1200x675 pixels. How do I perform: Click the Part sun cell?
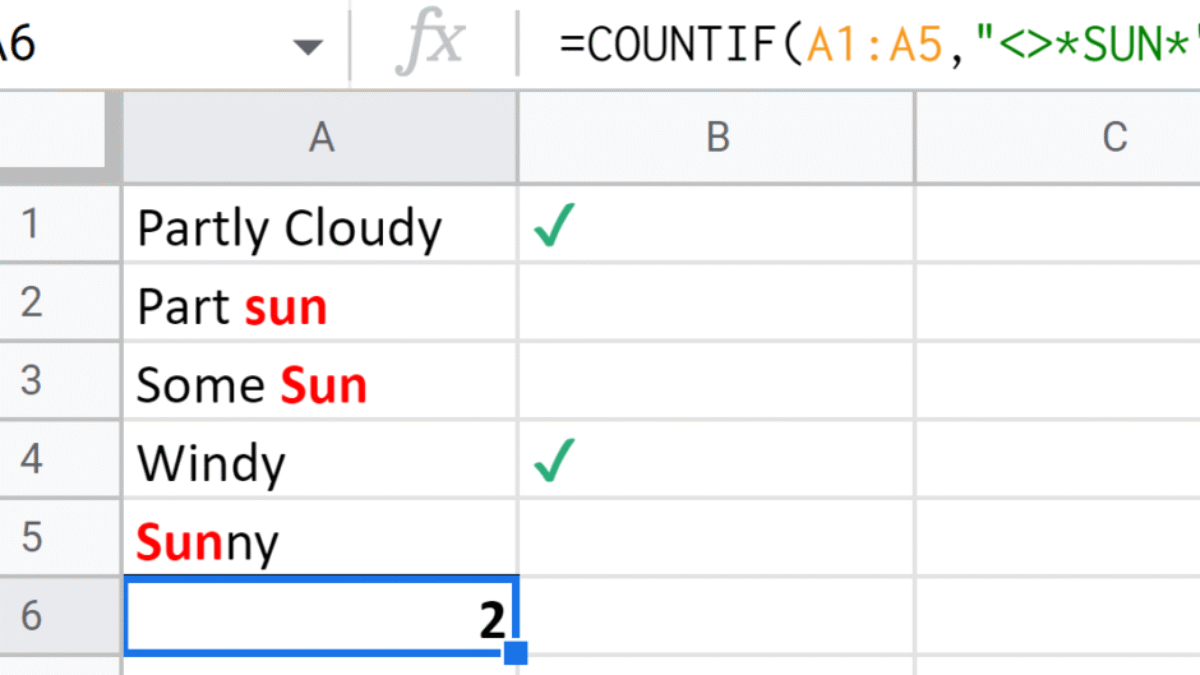[x=232, y=307]
